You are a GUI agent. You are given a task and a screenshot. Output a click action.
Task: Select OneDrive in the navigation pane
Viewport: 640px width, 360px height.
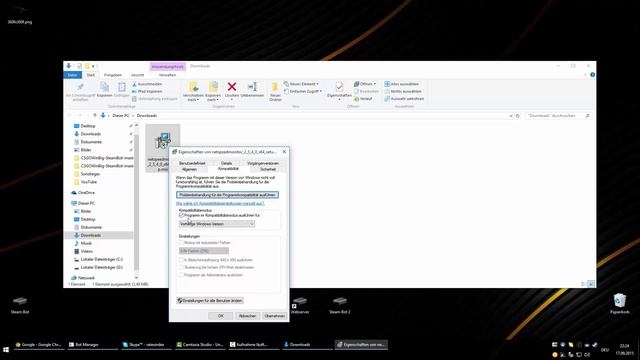click(86, 193)
